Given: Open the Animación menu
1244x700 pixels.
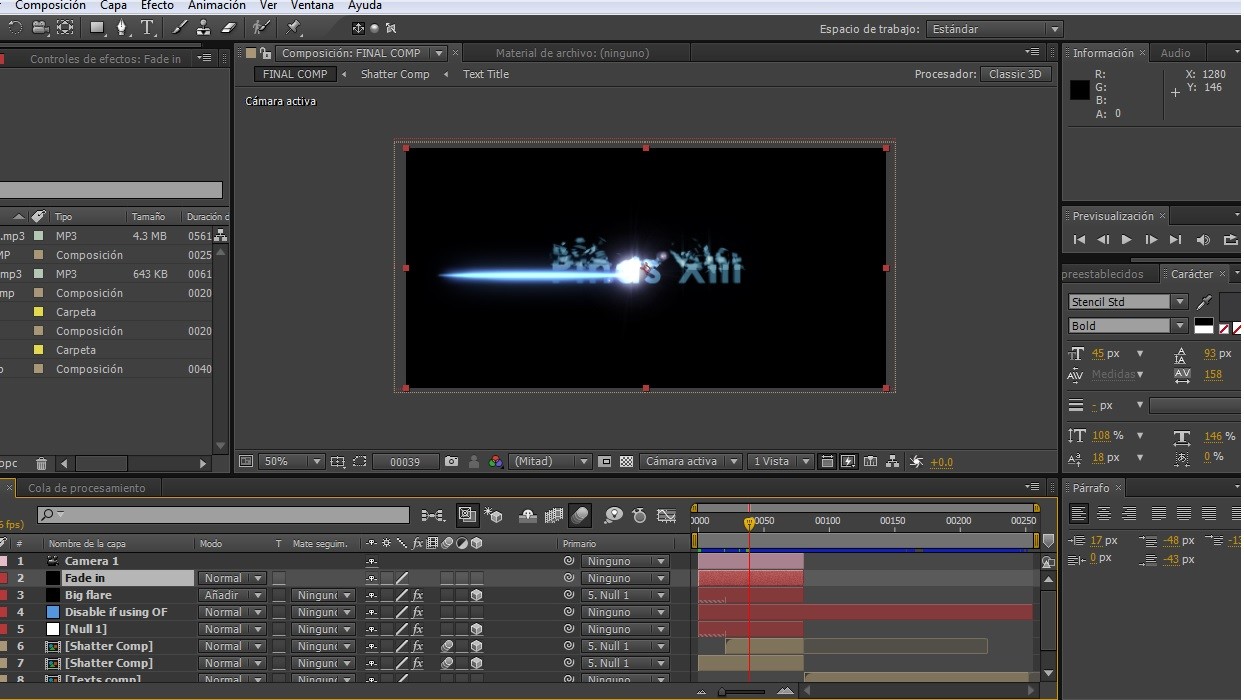Looking at the screenshot, I should 216,5.
